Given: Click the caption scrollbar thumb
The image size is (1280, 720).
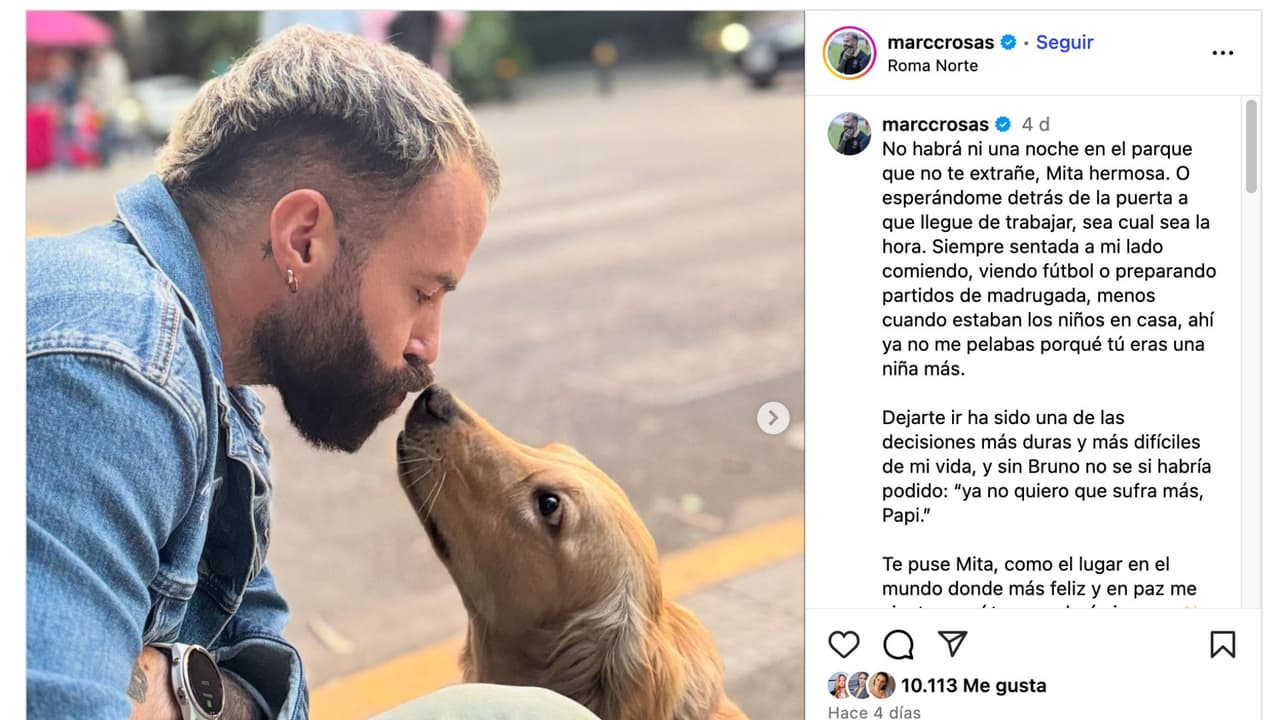Looking at the screenshot, I should (x=1251, y=146).
